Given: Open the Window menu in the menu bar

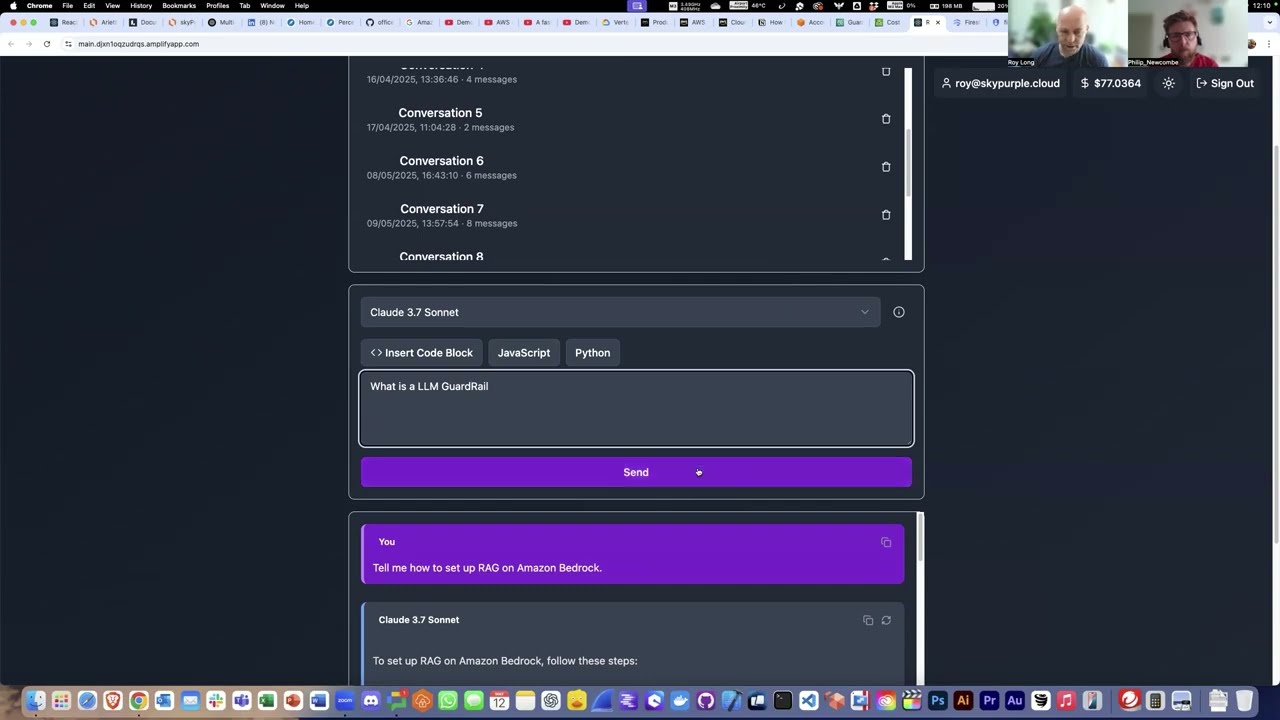Looking at the screenshot, I should pyautogui.click(x=272, y=6).
